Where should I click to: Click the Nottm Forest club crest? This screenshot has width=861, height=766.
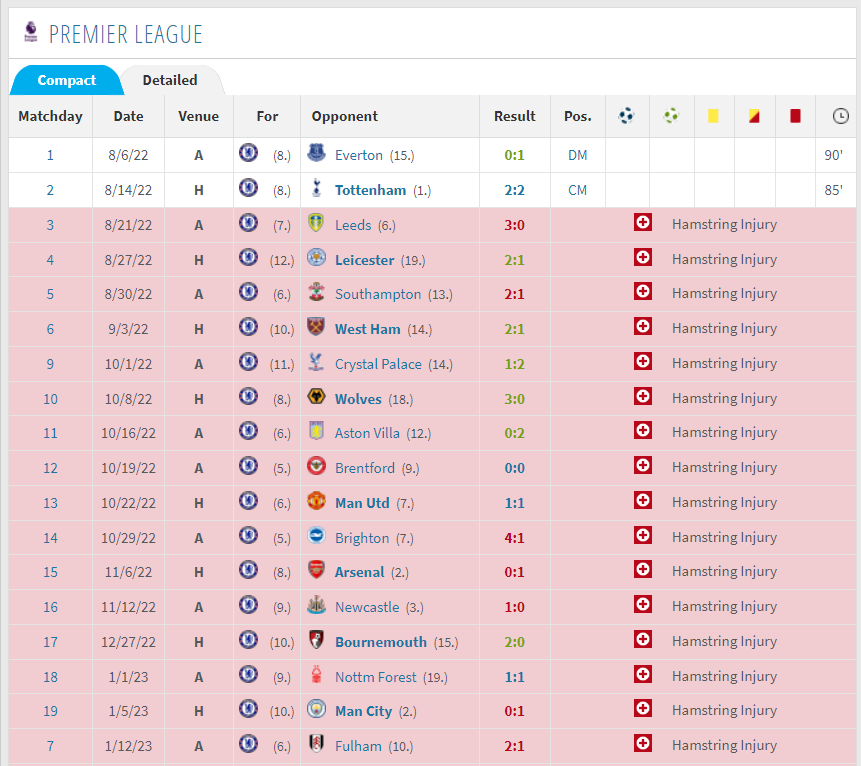point(316,674)
